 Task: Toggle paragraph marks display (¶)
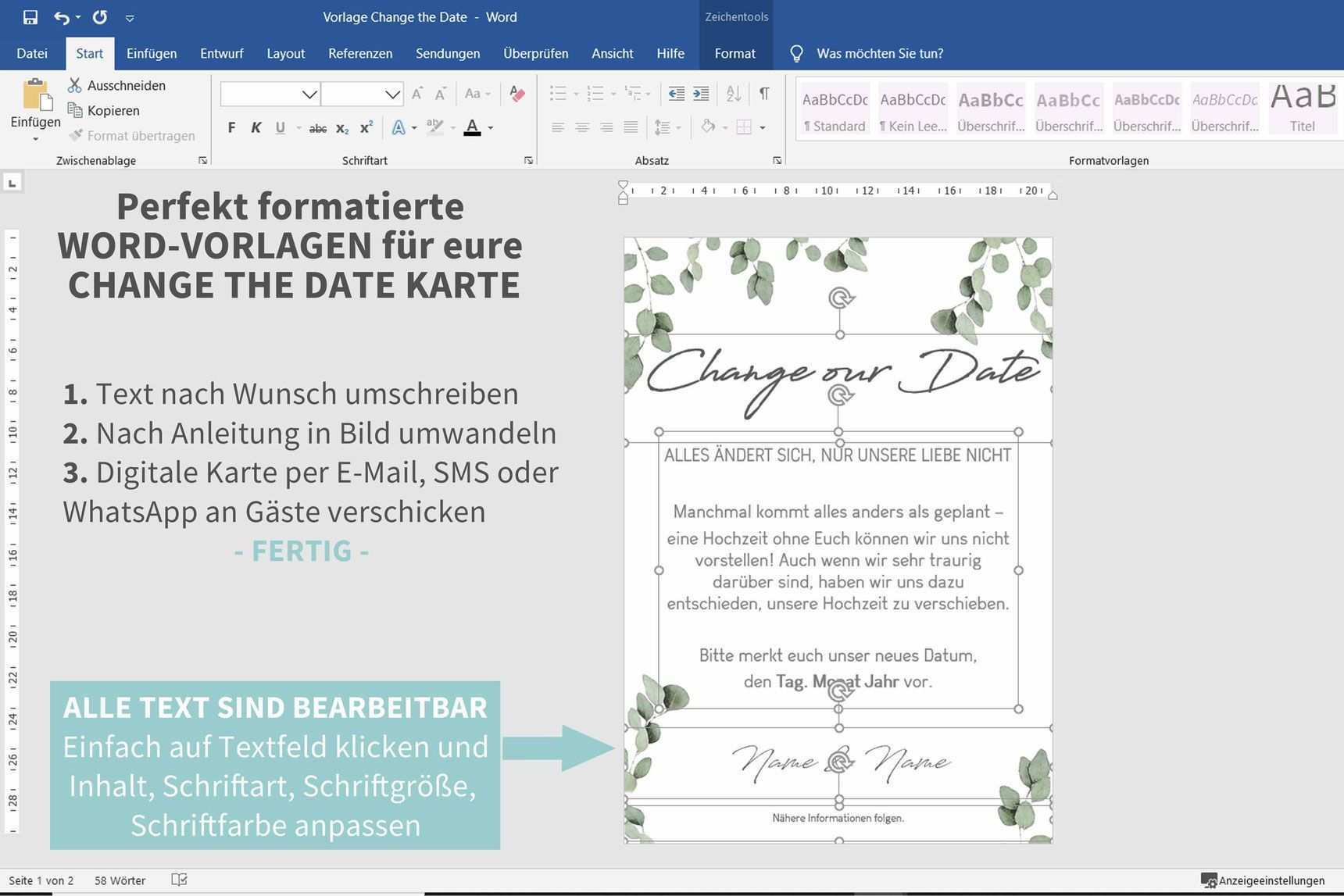coord(764,94)
